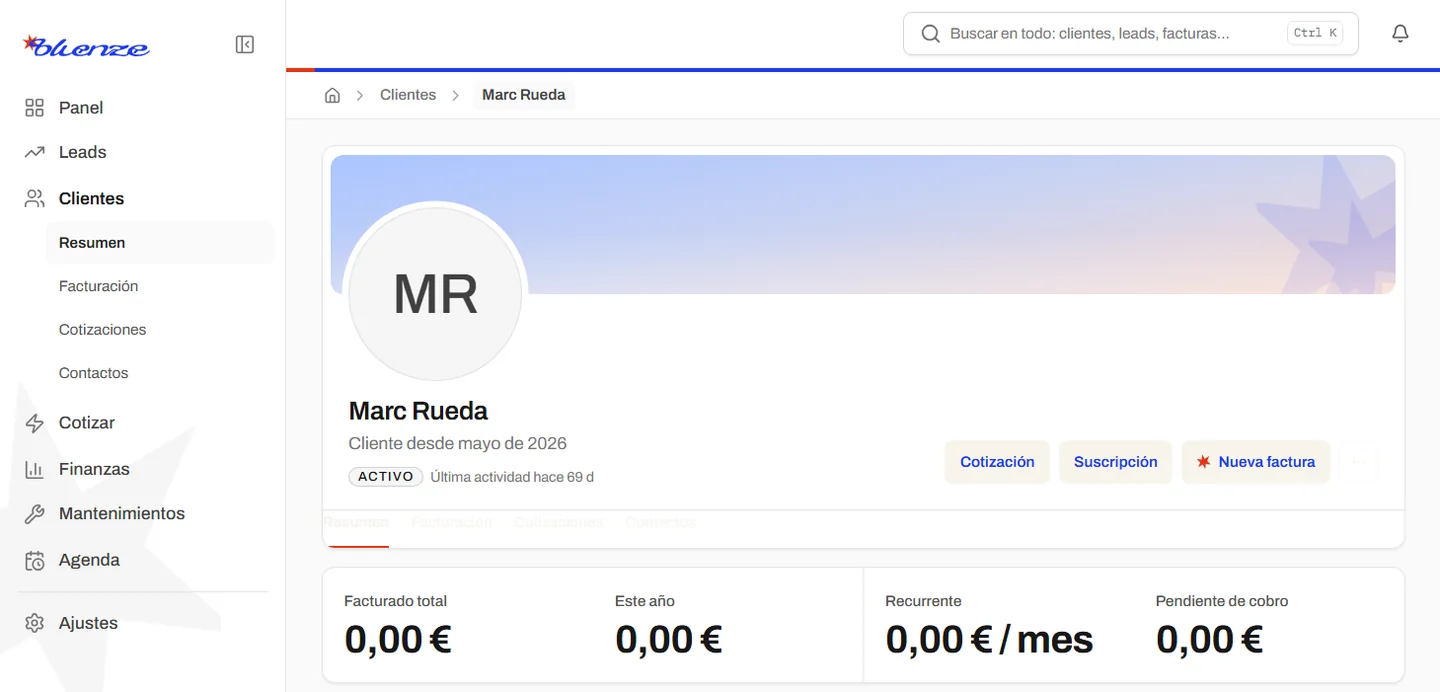Click the Ajustes gear icon
Image resolution: width=1440 pixels, height=692 pixels.
(x=34, y=623)
